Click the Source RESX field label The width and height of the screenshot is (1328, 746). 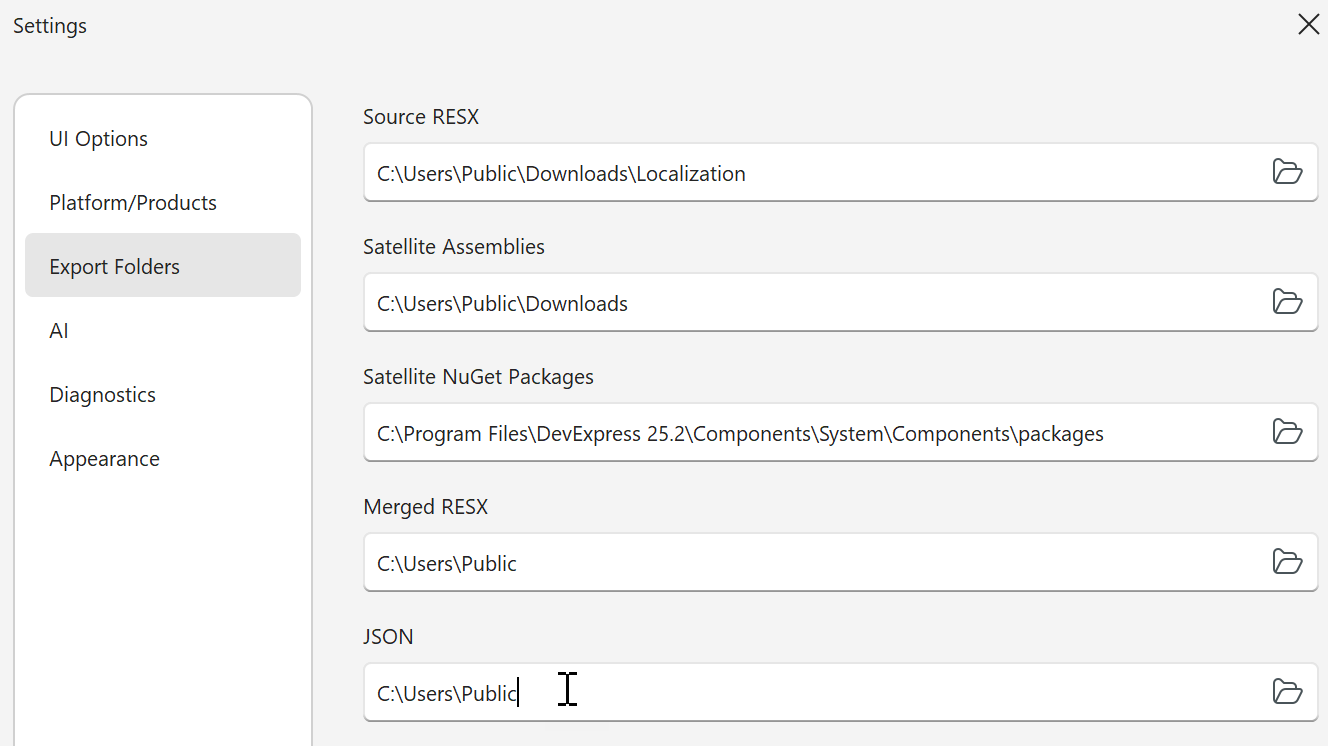pyautogui.click(x=421, y=117)
